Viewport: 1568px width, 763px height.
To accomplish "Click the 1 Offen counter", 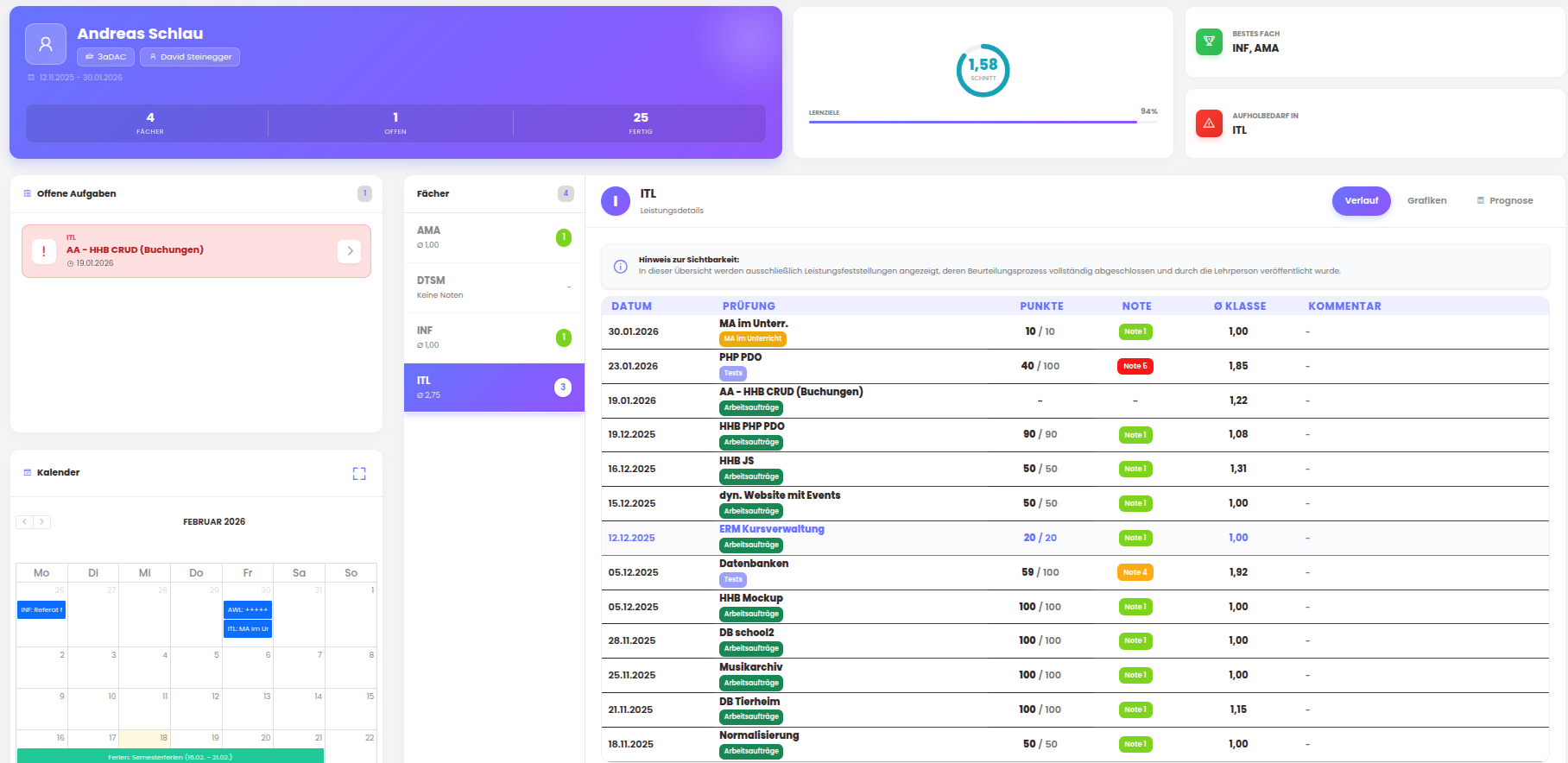I will click(395, 123).
